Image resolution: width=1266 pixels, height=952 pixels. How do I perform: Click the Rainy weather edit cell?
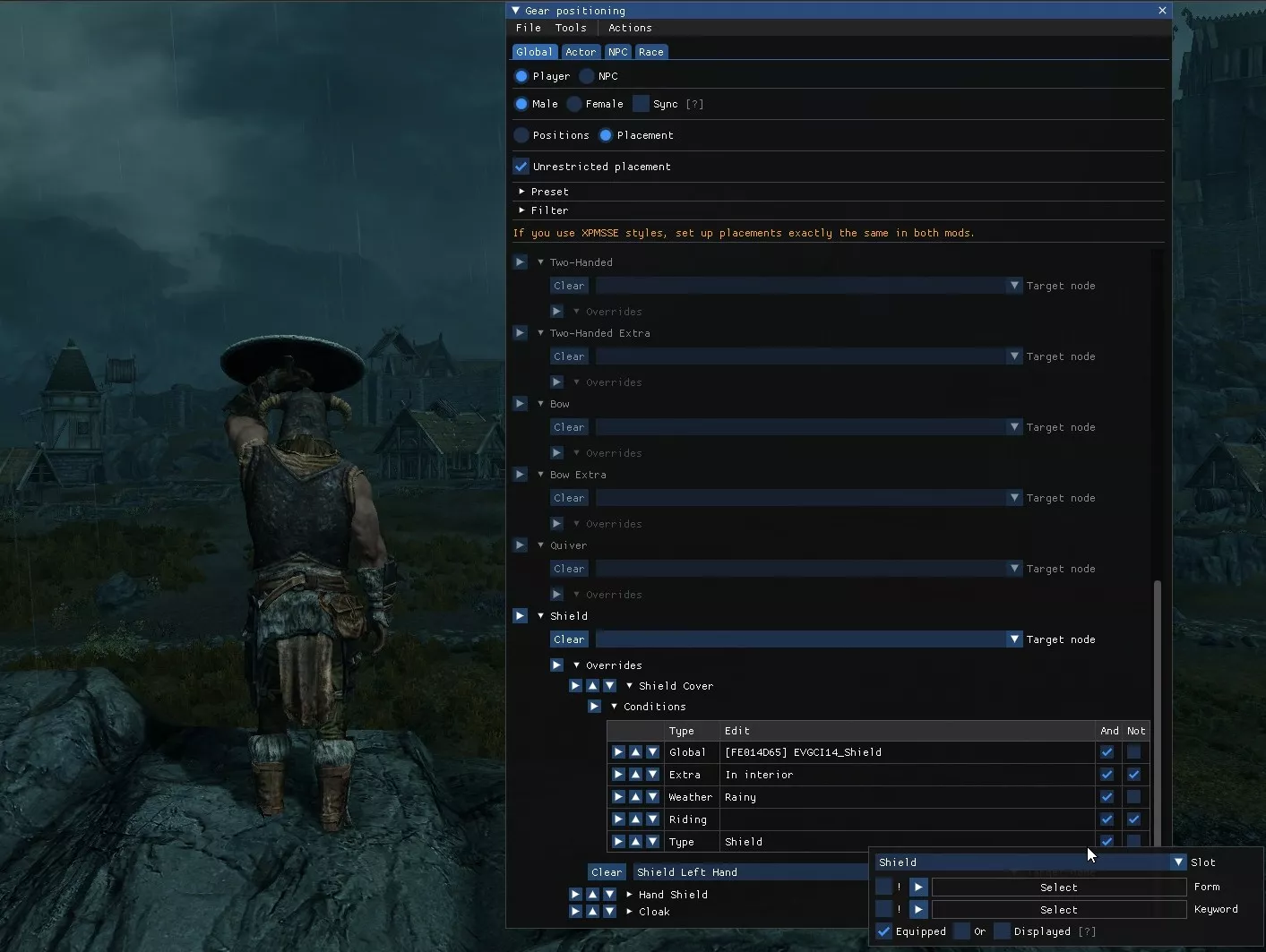907,797
